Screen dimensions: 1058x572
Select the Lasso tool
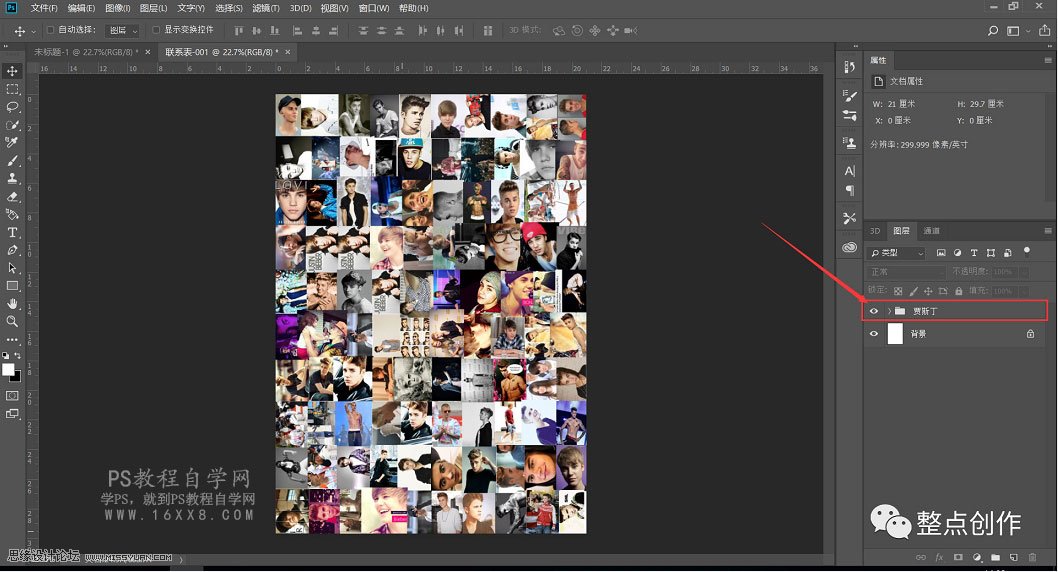pos(12,107)
